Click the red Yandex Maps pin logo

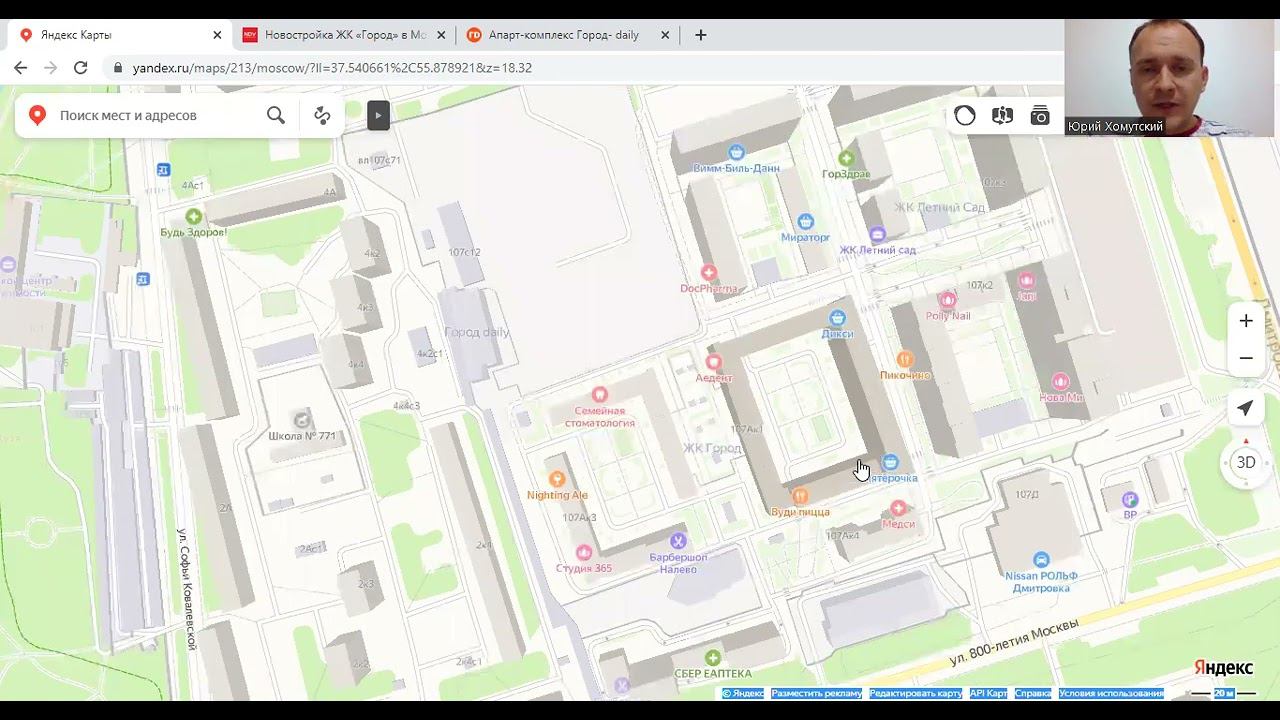coord(37,115)
